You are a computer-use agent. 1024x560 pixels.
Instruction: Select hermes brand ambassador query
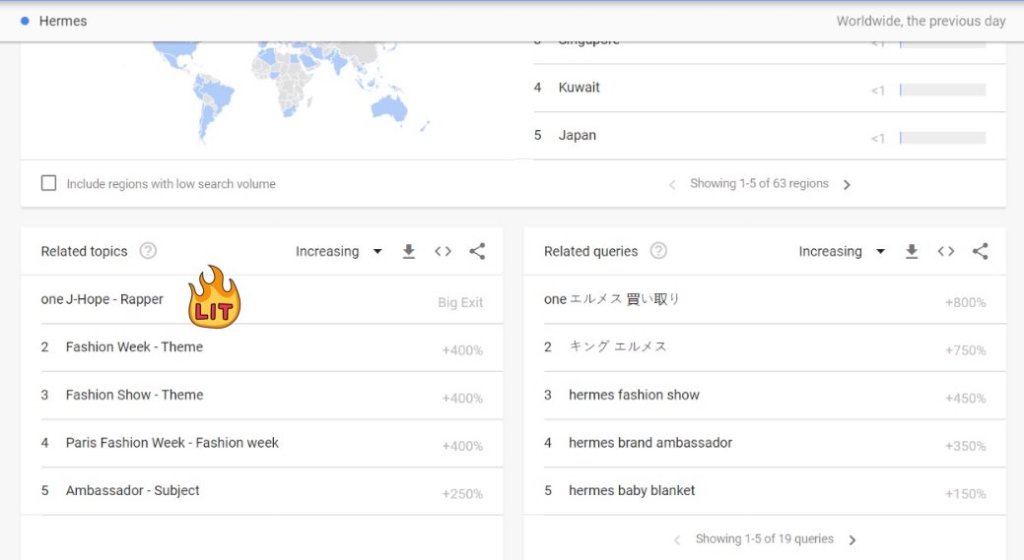[650, 443]
